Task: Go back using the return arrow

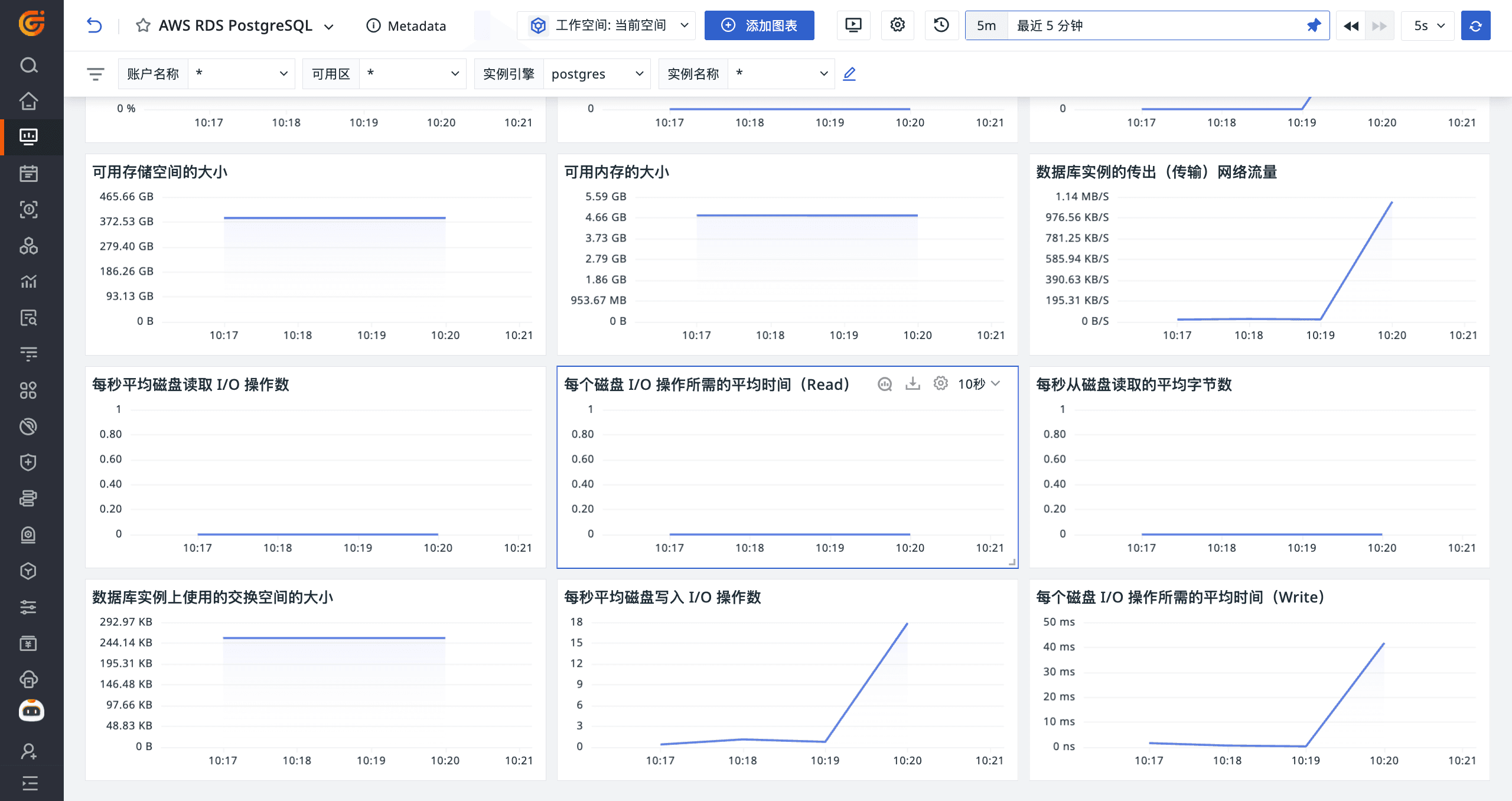Action: pyautogui.click(x=94, y=25)
